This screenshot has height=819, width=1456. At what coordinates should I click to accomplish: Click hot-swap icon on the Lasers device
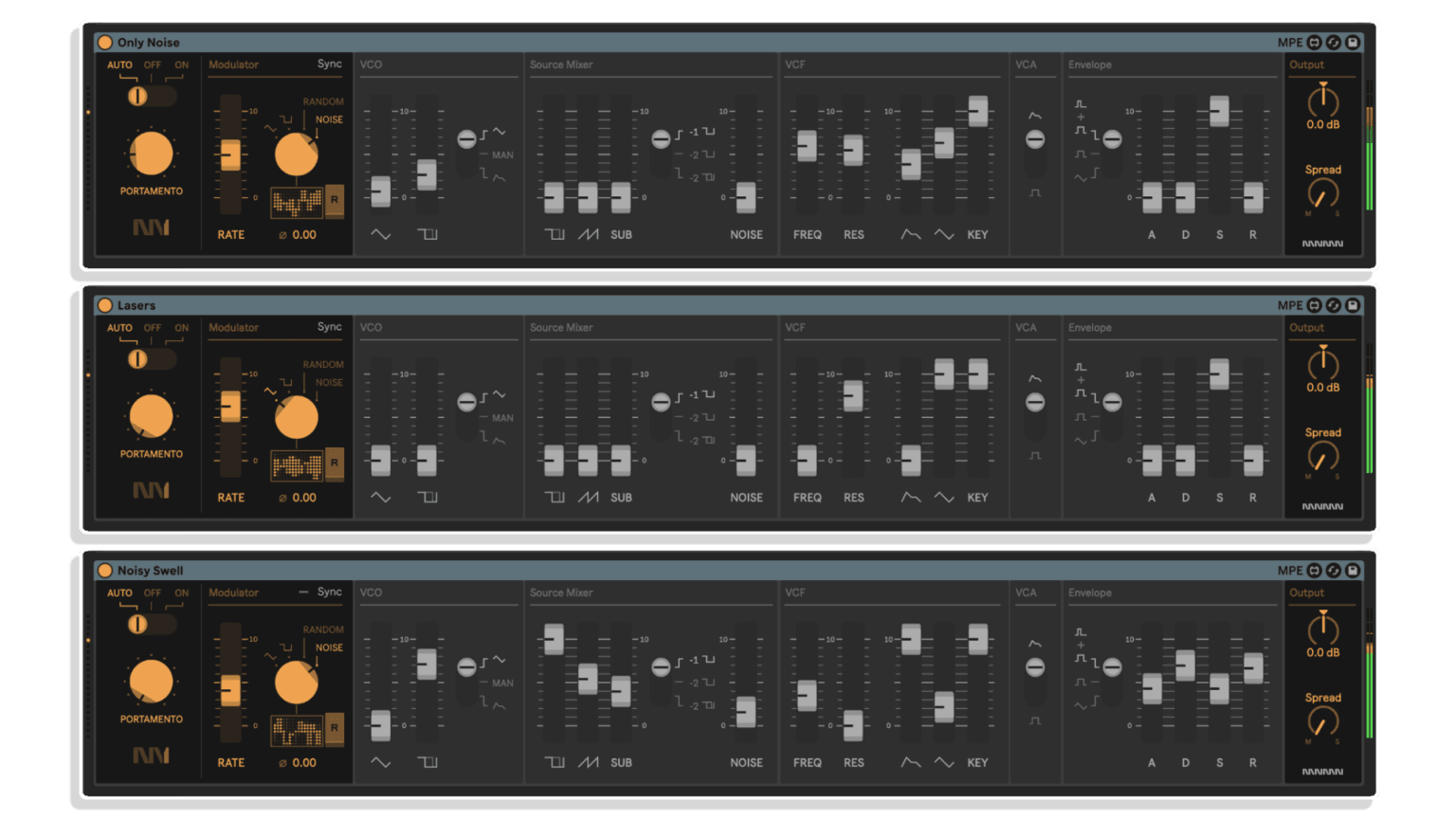[x=1334, y=305]
